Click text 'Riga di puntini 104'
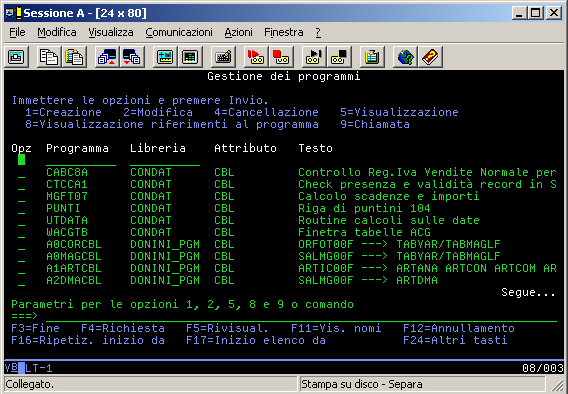 pyautogui.click(x=364, y=208)
